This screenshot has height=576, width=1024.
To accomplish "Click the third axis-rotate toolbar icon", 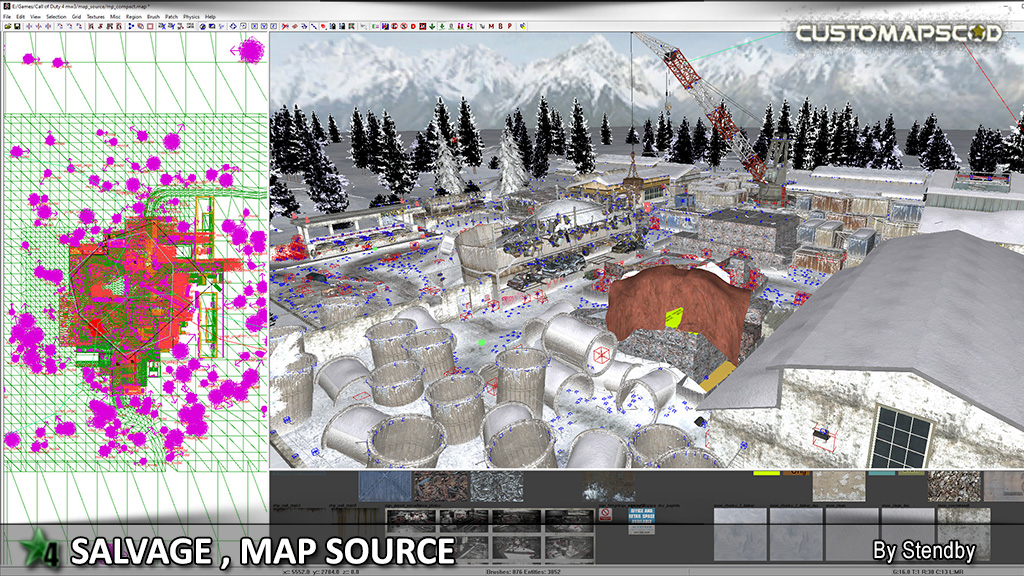I will 79,26.
